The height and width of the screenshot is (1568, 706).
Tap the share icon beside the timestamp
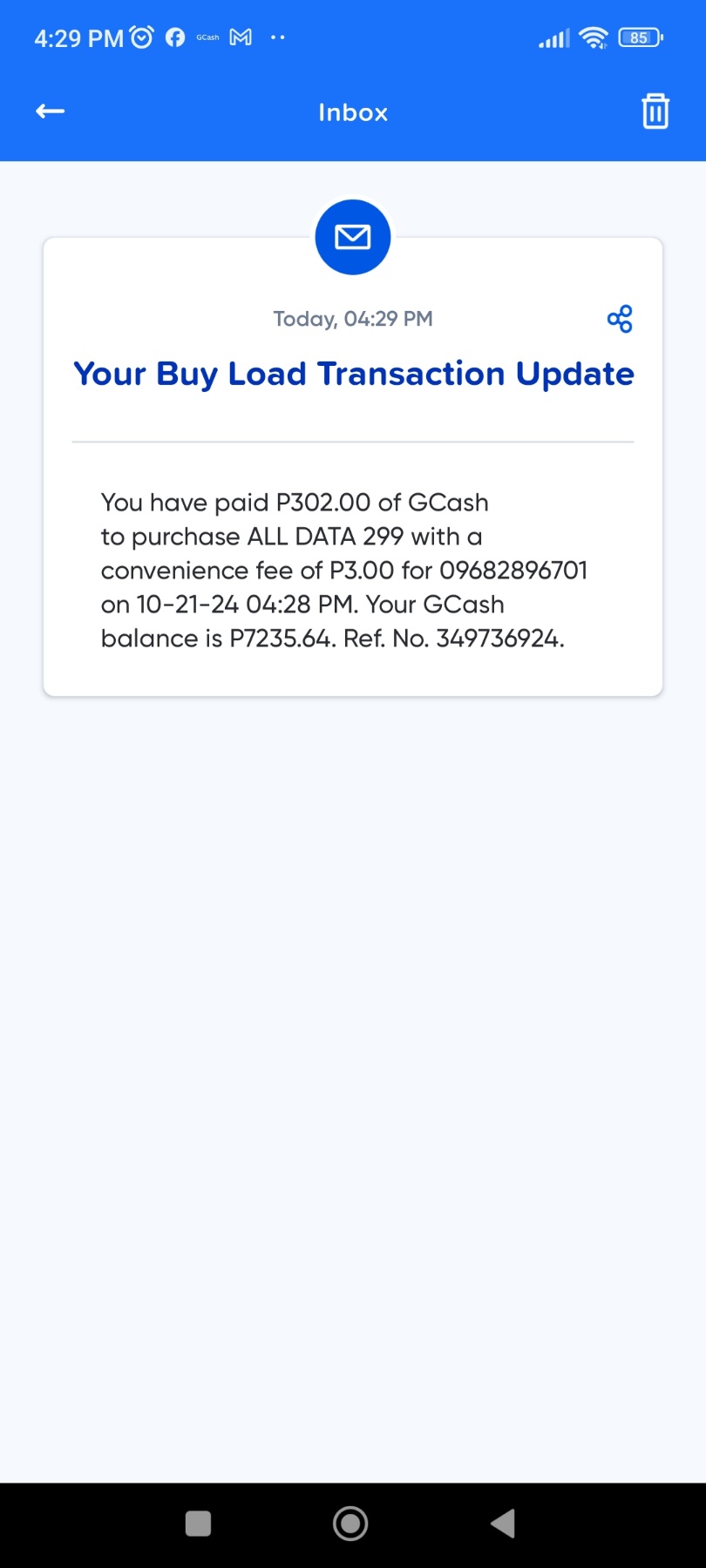coord(620,319)
